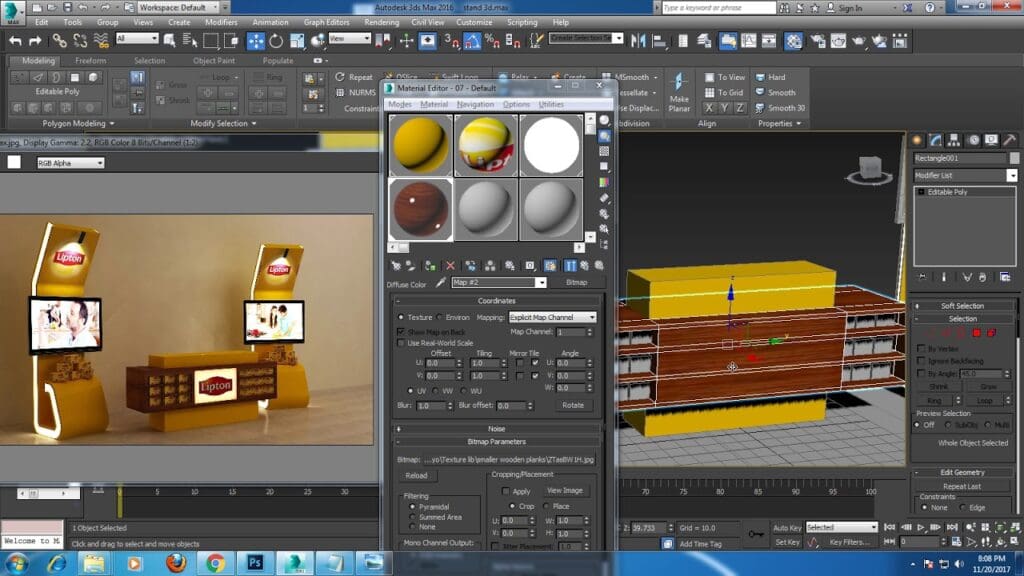Click the Bitmap map type button

577,282
